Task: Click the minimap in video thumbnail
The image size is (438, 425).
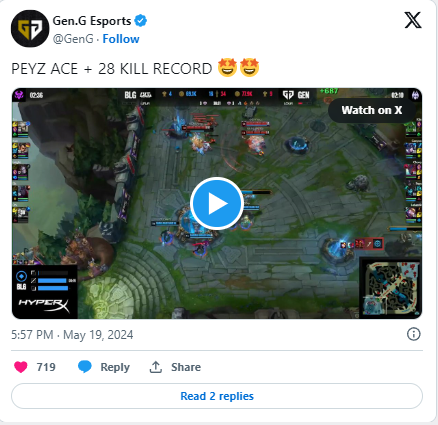Action: pos(391,287)
